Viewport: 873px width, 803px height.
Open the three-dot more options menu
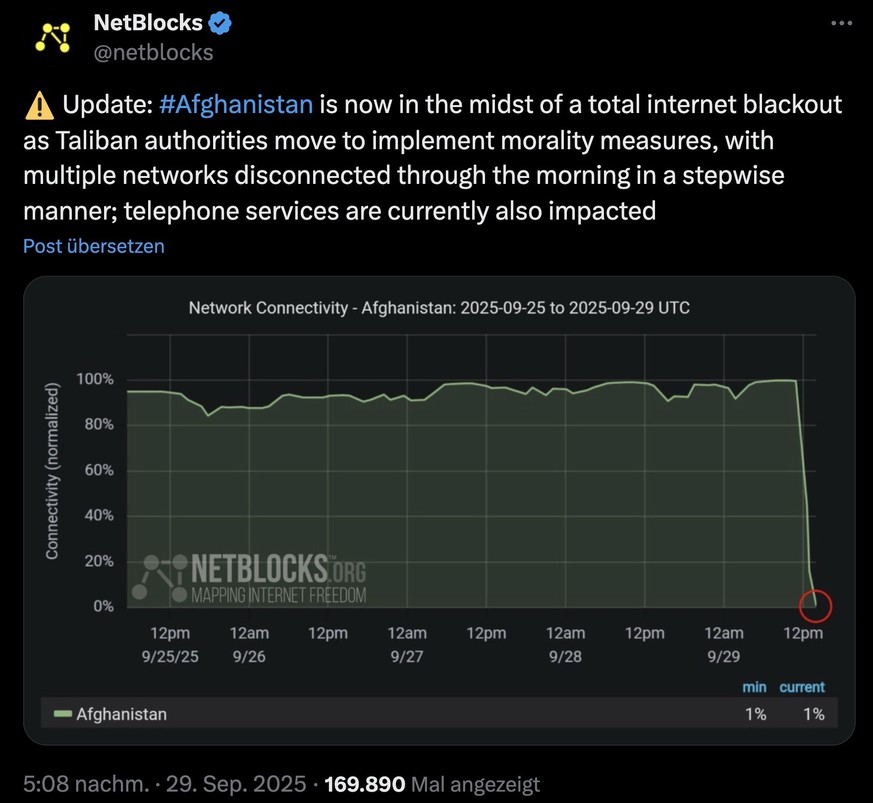click(x=841, y=23)
